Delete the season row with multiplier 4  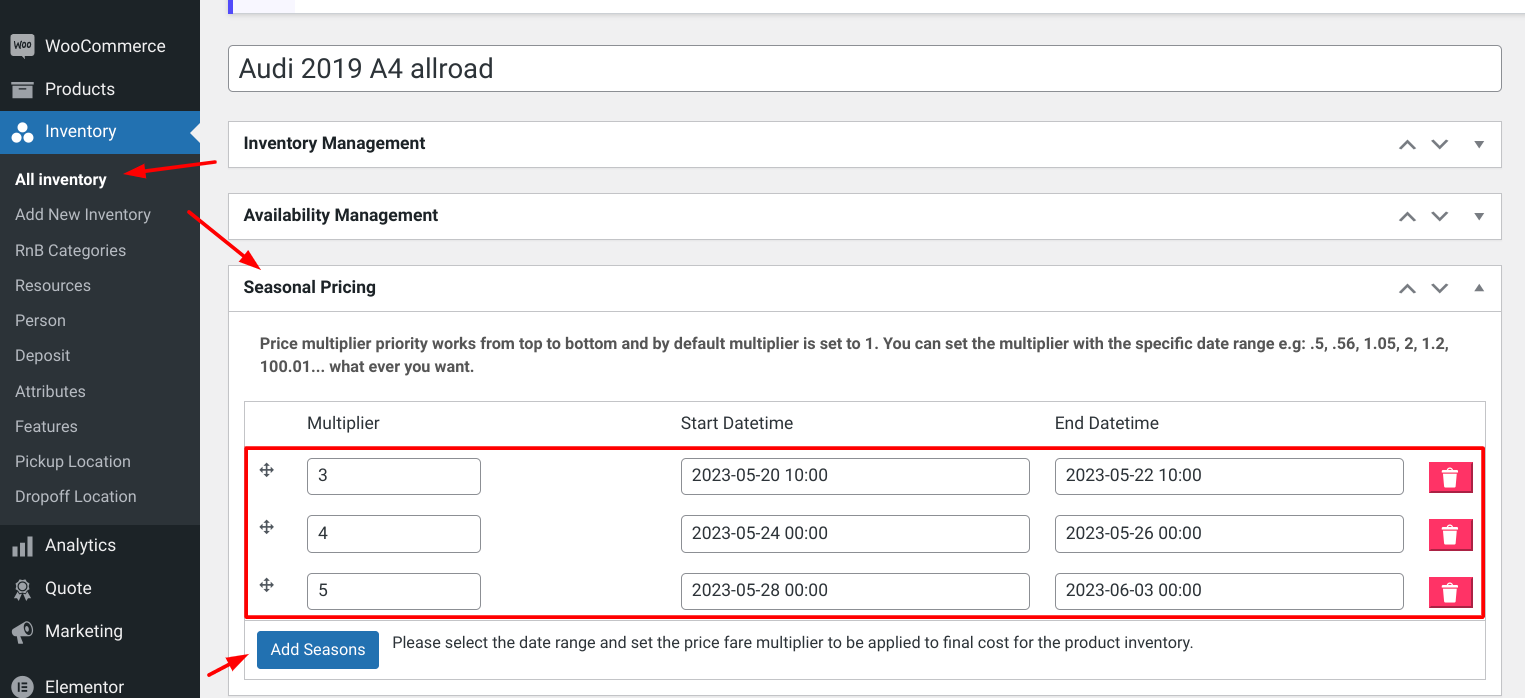[1450, 535]
